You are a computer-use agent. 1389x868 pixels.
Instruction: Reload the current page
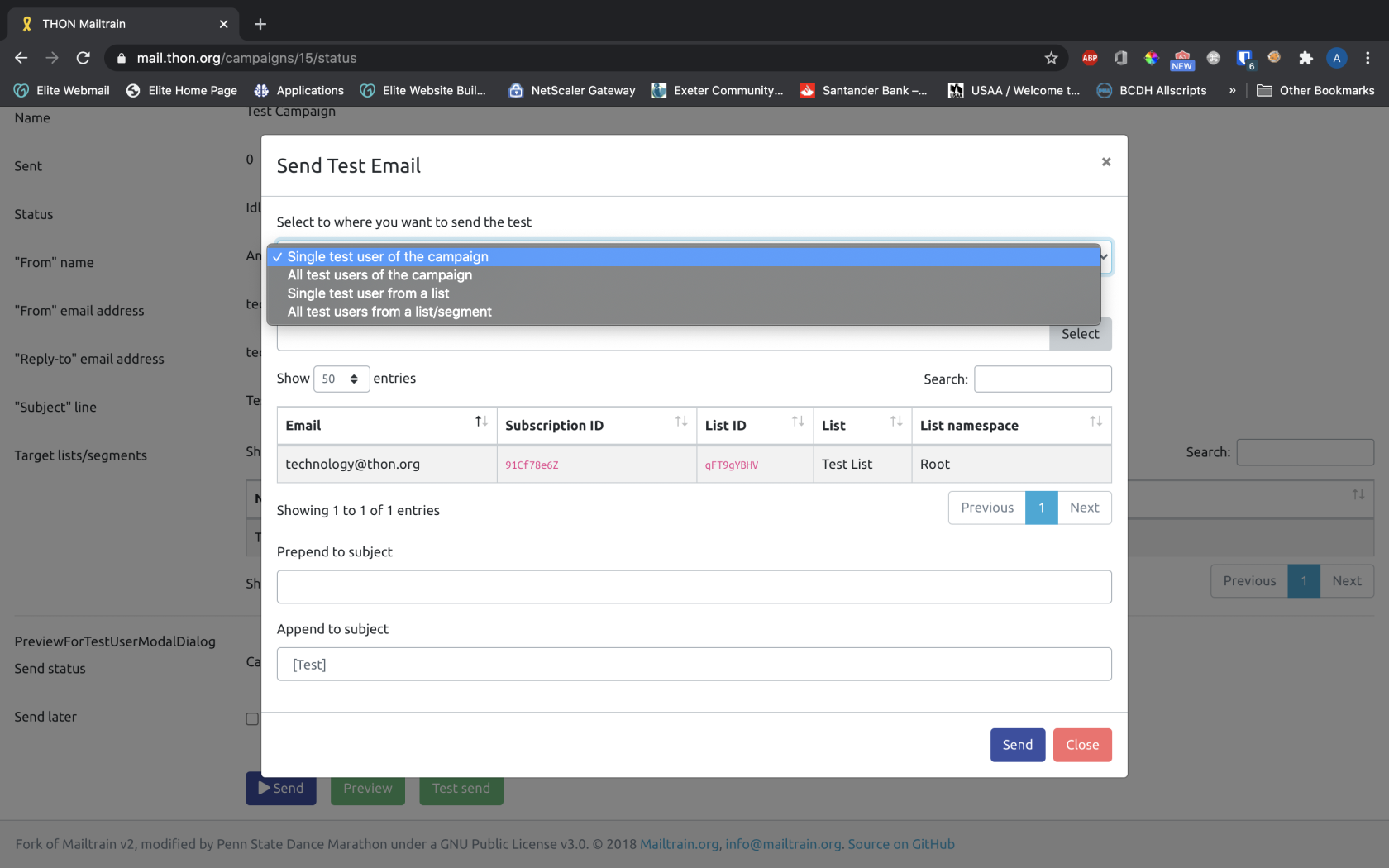click(84, 58)
